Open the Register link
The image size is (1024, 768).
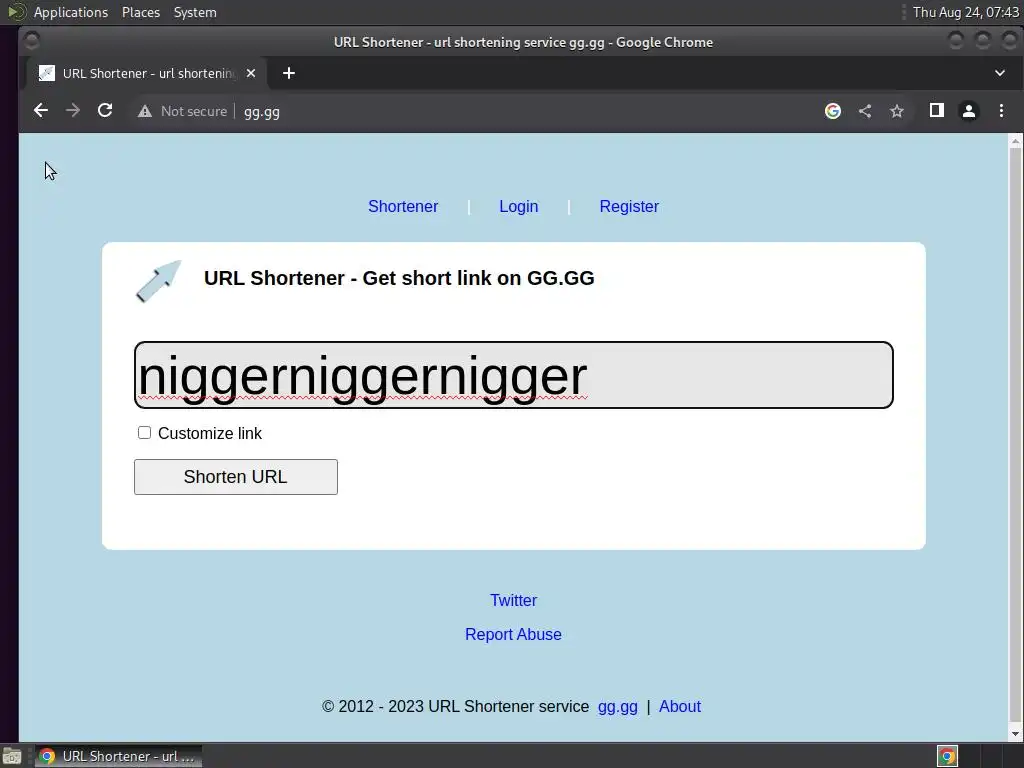pyautogui.click(x=629, y=206)
